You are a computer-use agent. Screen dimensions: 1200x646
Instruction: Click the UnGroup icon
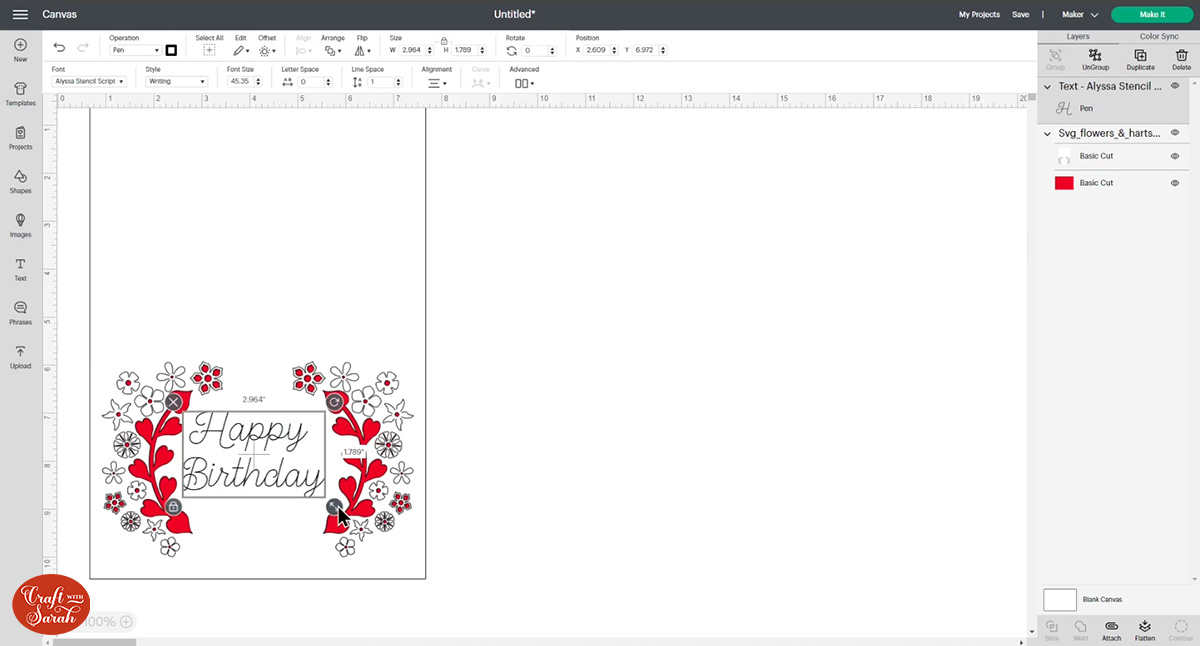[1096, 61]
